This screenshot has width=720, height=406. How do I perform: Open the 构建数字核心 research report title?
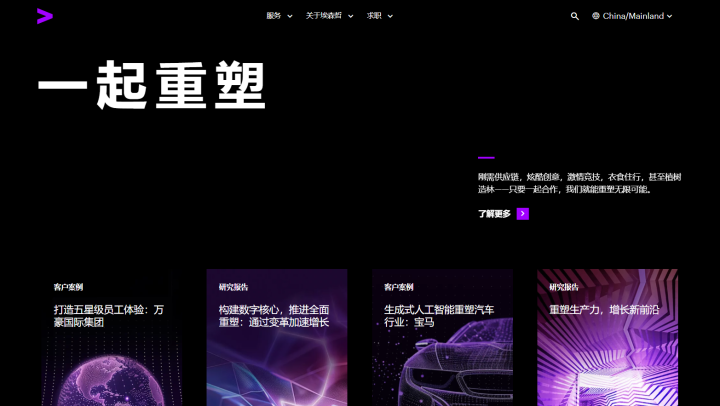(273, 316)
